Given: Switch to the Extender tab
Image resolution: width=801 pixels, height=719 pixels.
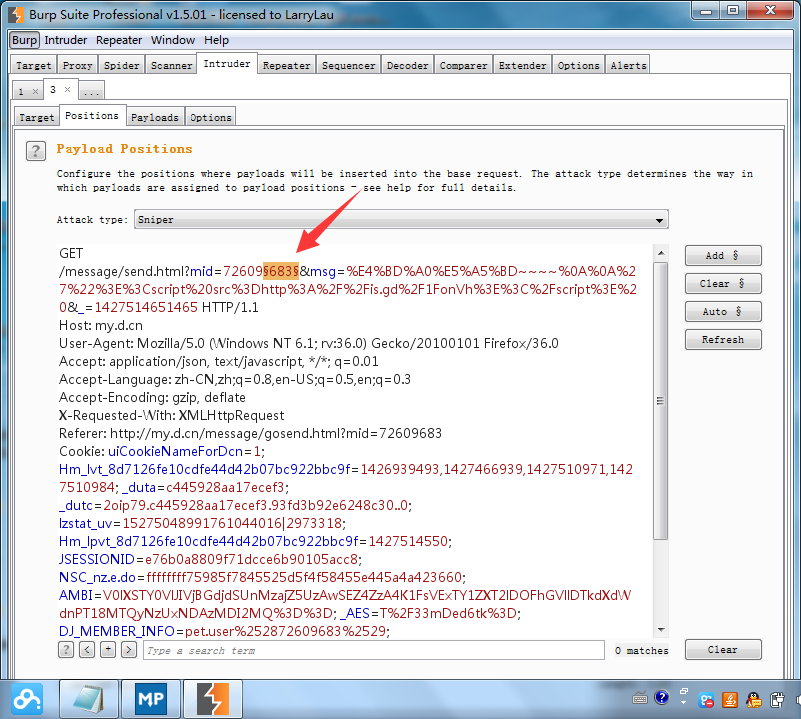Looking at the screenshot, I should 523,65.
